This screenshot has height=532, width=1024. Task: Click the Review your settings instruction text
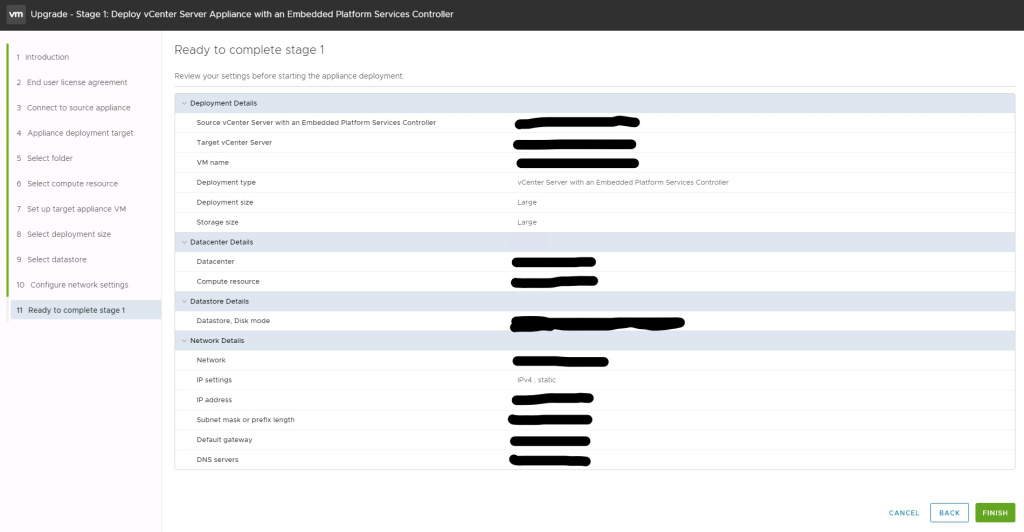coord(289,76)
